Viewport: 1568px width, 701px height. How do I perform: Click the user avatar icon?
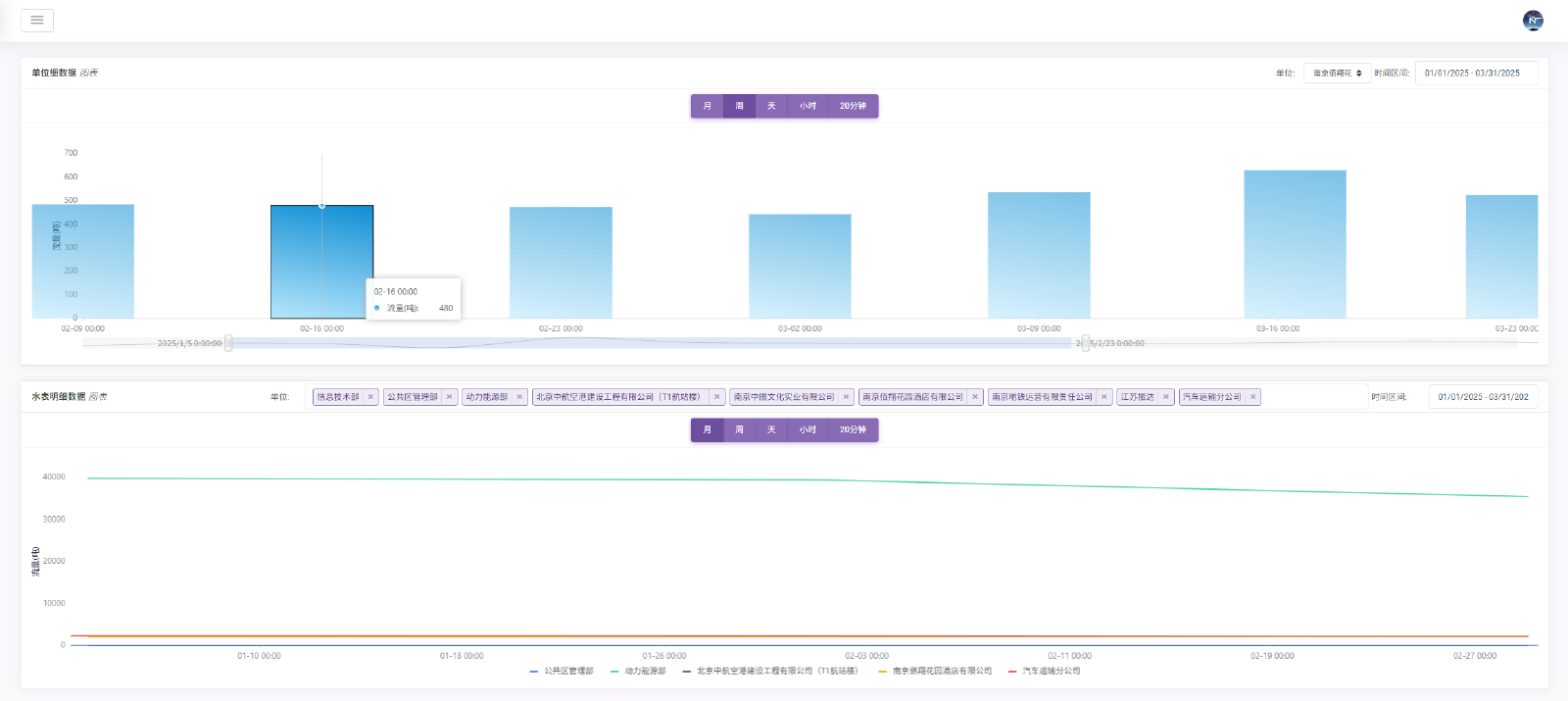click(1533, 21)
